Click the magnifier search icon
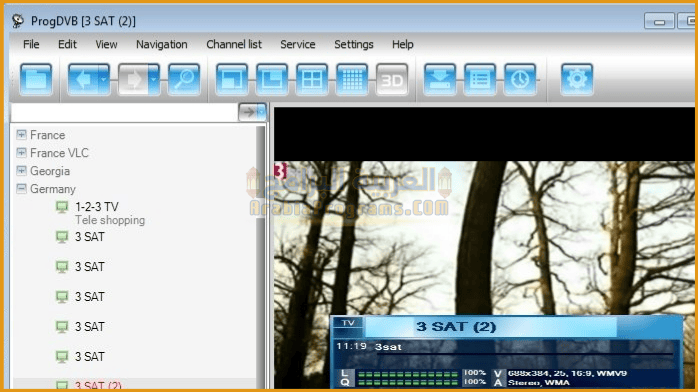Image resolution: width=698 pixels, height=392 pixels. pyautogui.click(x=184, y=79)
